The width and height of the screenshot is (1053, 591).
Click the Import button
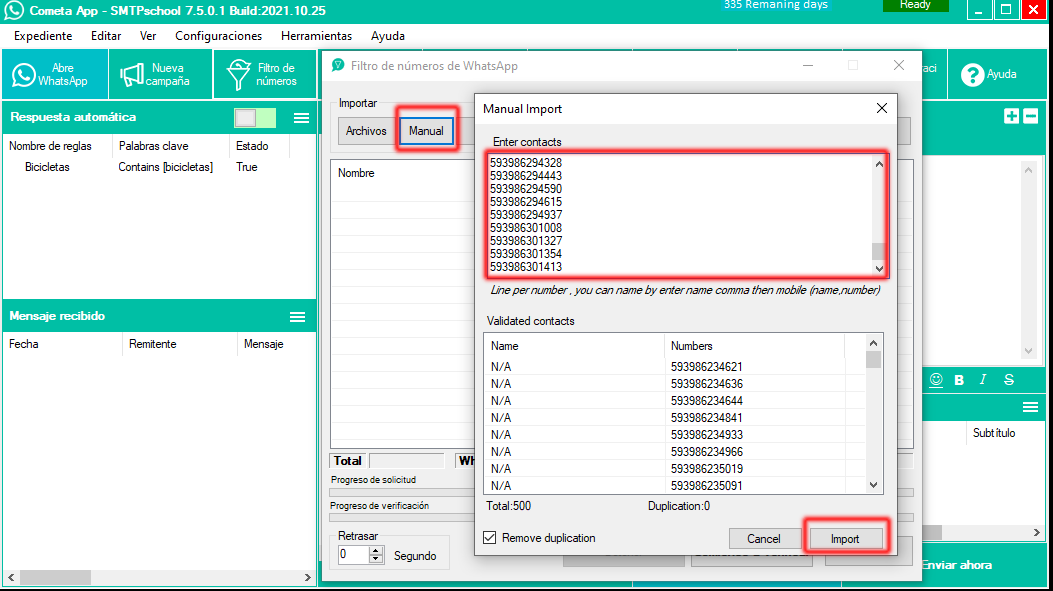[845, 539]
